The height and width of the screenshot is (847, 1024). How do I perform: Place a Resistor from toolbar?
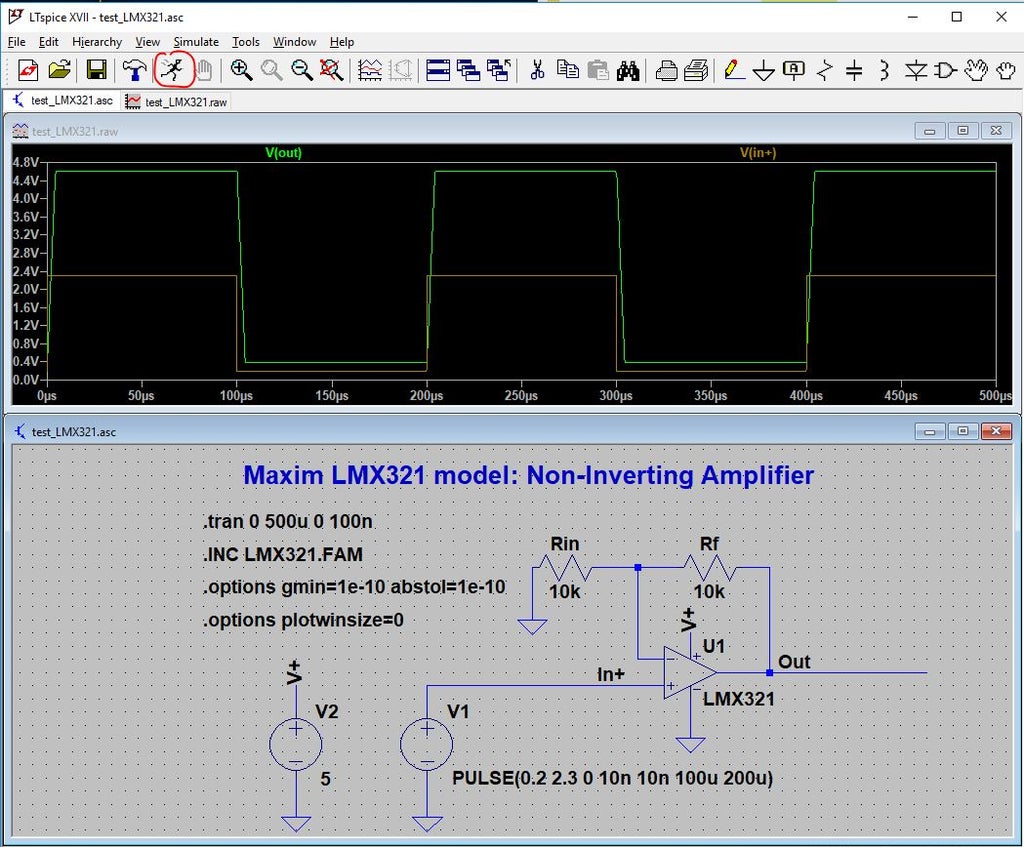(x=825, y=70)
